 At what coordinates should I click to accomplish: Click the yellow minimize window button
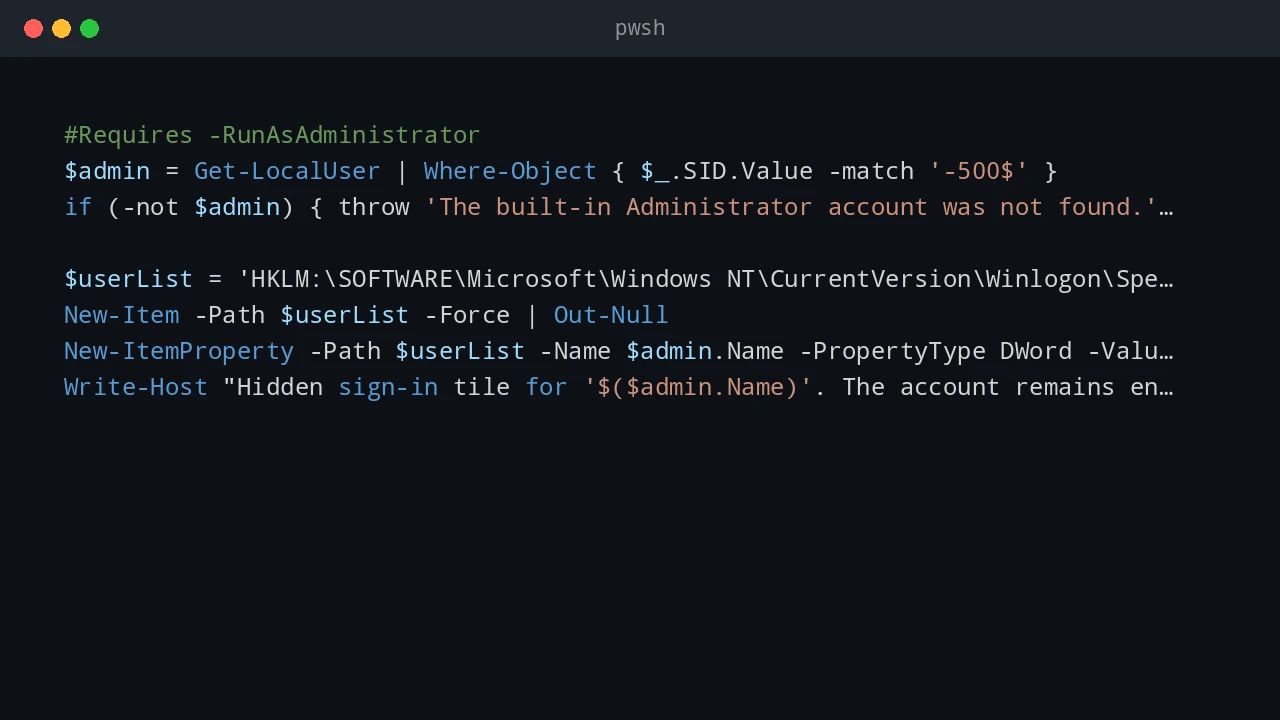(61, 28)
